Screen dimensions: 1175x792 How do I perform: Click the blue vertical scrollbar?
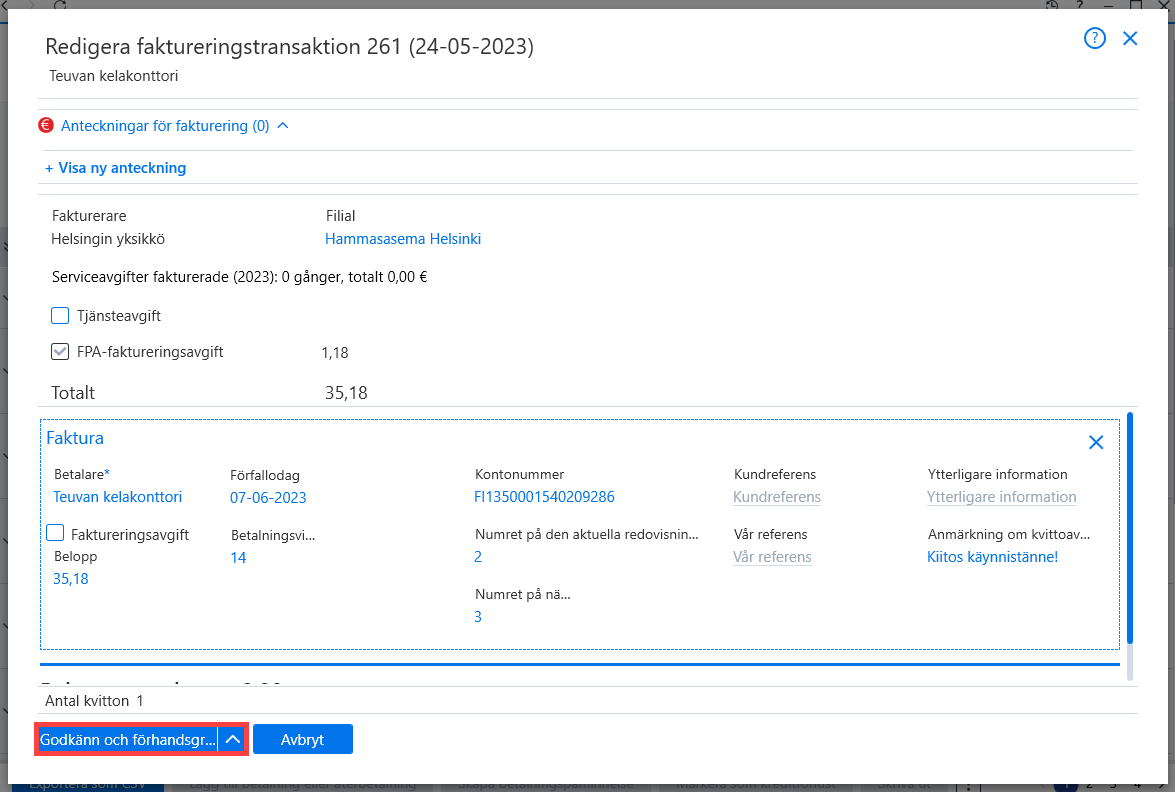click(x=1130, y=528)
